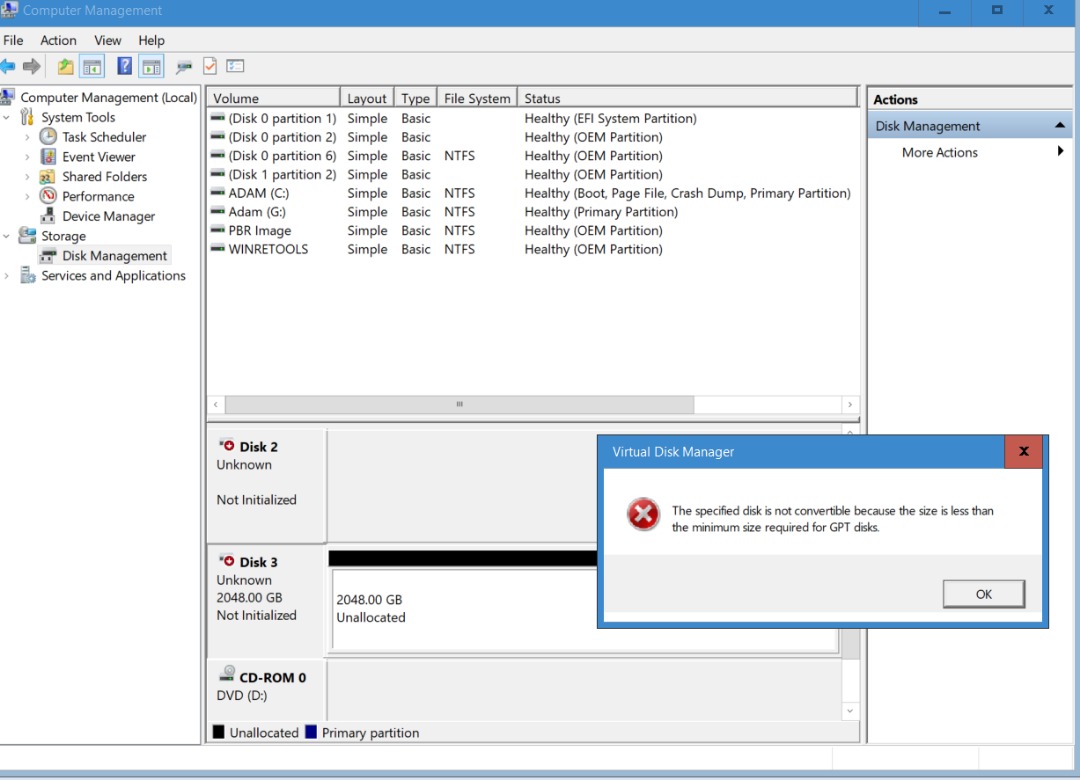Viewport: 1080px width, 780px height.
Task: Sort by the Volume column header
Action: (273, 98)
